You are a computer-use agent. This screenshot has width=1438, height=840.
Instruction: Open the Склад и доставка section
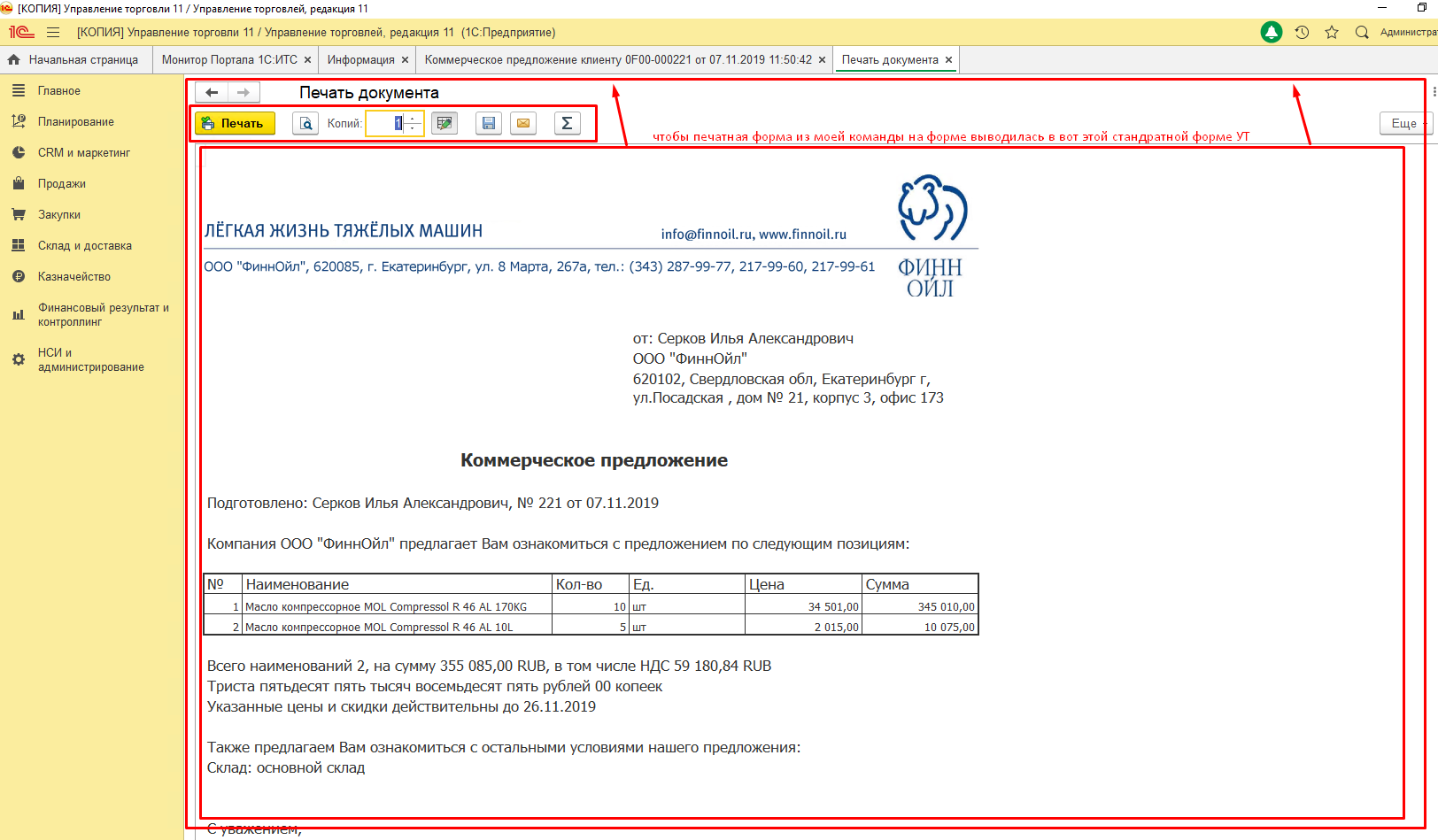[84, 246]
